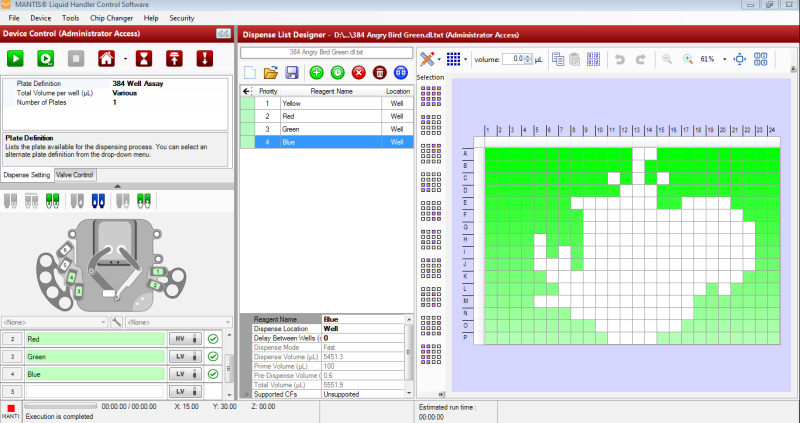Open the 61% zoom level dropdown
Screen dimensions: 800x423
point(724,60)
